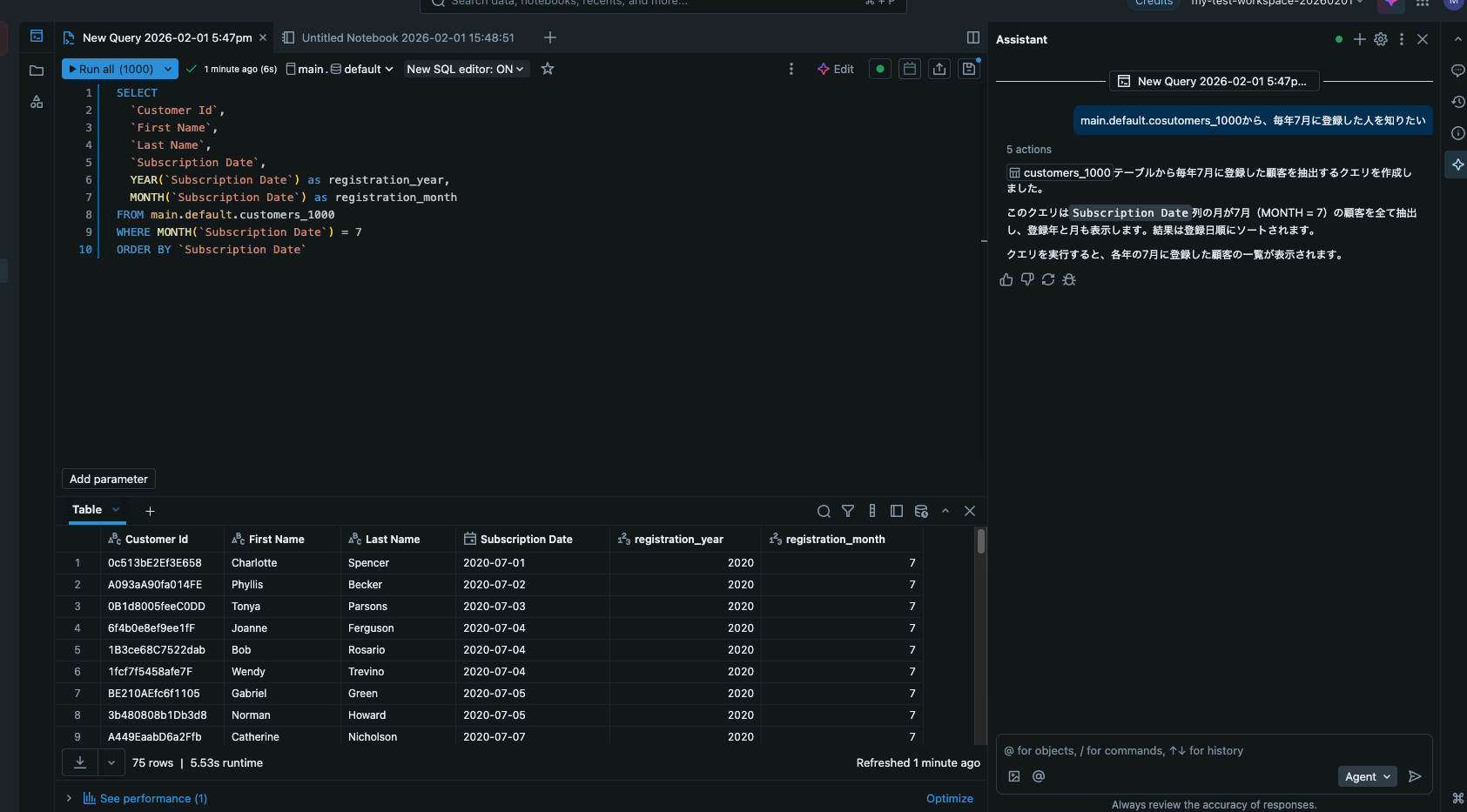Expand the See performance section

[69, 798]
